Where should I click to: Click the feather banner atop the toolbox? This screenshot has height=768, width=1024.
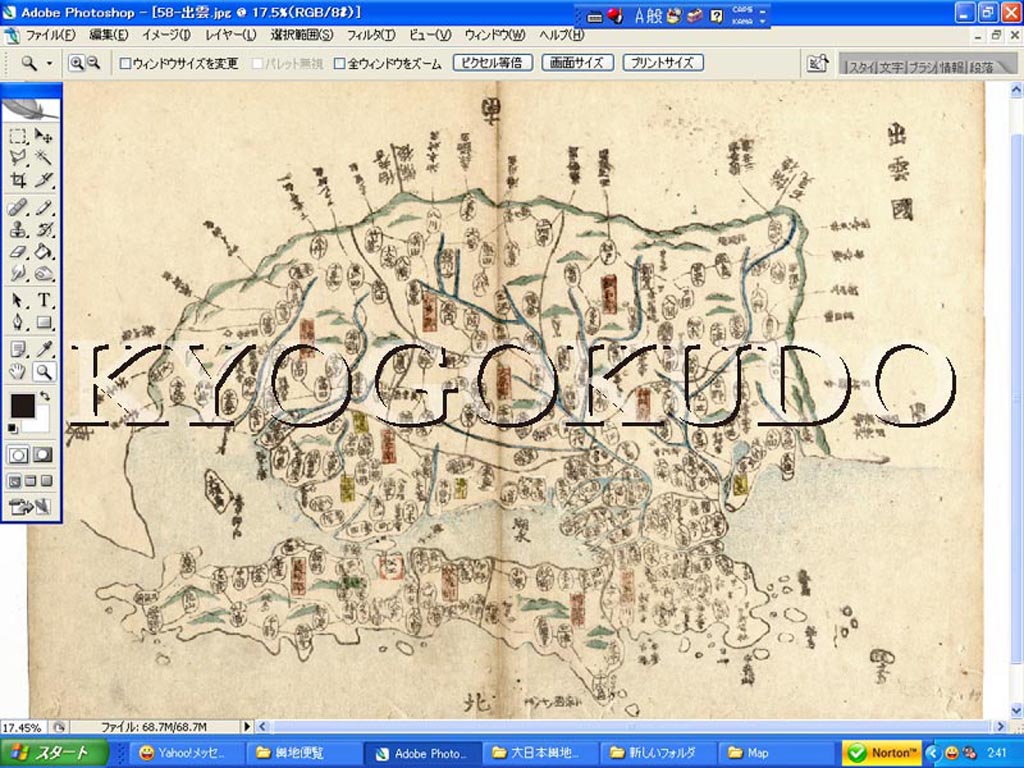pyautogui.click(x=31, y=108)
